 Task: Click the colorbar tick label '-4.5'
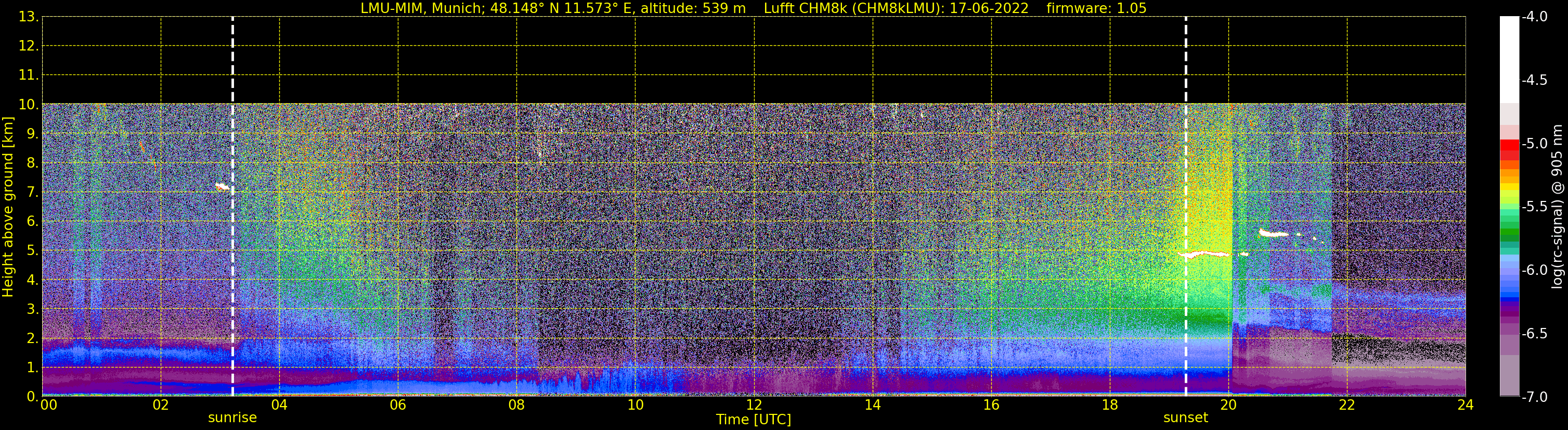click(1534, 80)
